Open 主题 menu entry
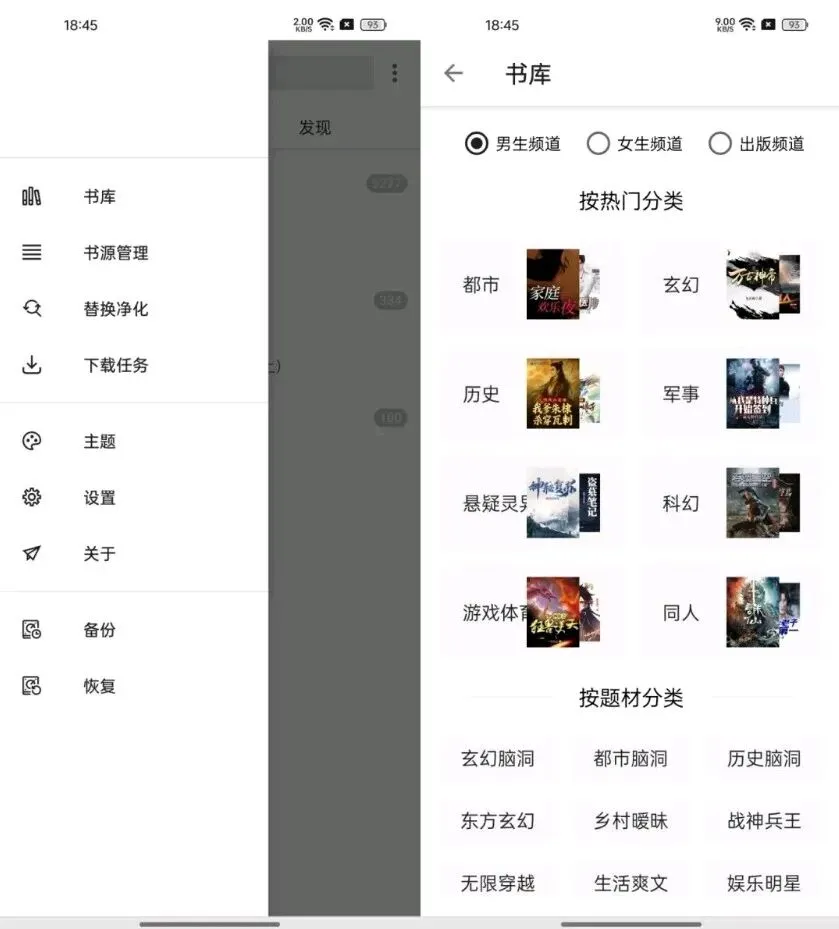The width and height of the screenshot is (839, 929). tap(134, 441)
